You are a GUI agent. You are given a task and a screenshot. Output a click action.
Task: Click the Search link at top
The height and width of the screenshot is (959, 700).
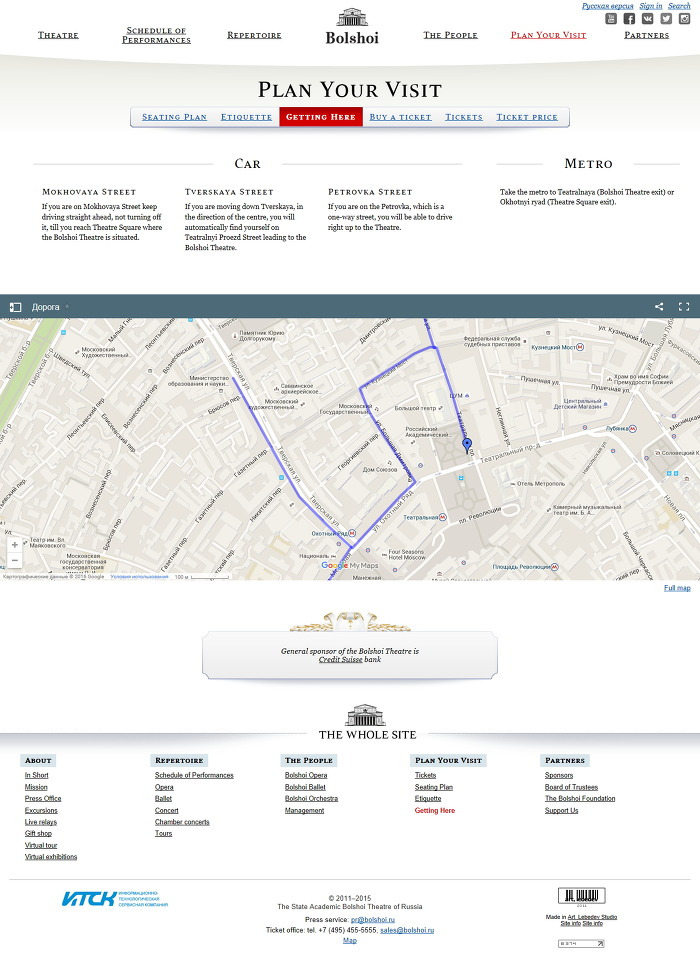click(679, 6)
